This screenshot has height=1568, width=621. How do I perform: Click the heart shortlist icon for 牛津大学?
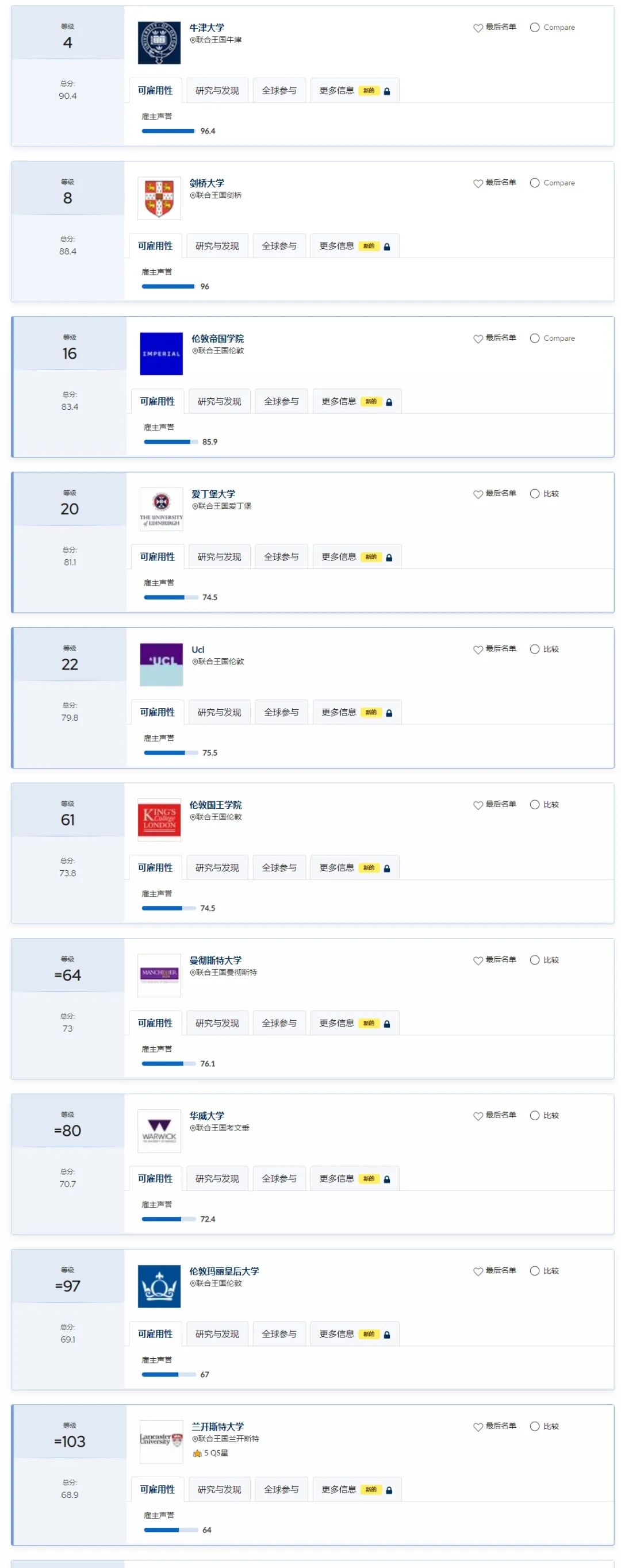(x=478, y=28)
